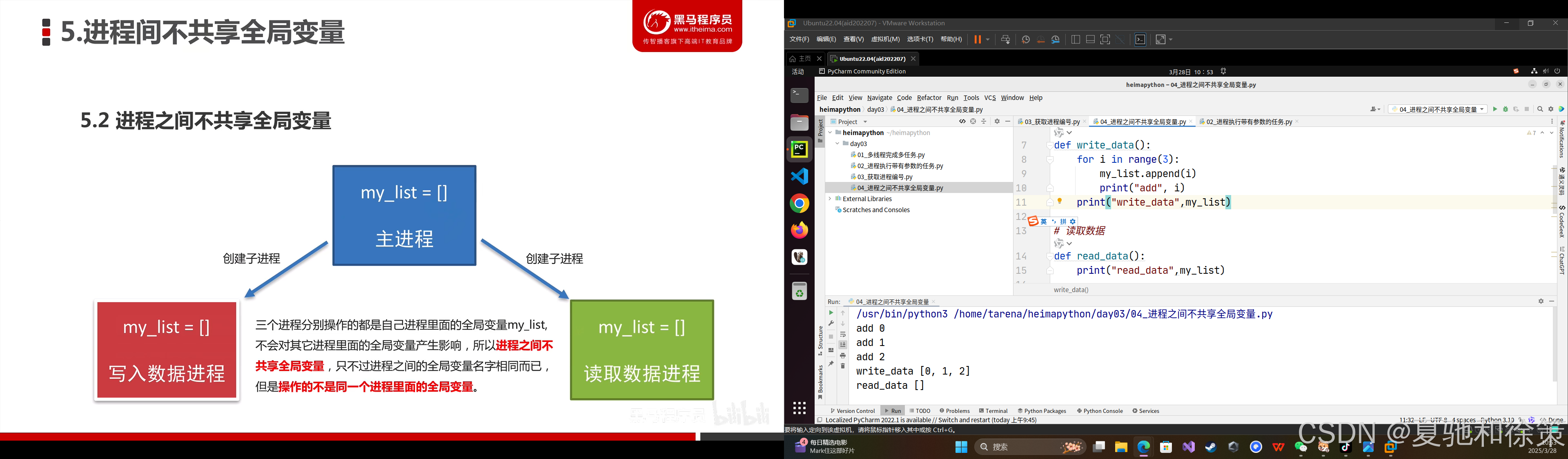Open run configuration dropdown 04_进程之间不共享全局变量
Screen dimensions: 1568x459
[1438, 109]
